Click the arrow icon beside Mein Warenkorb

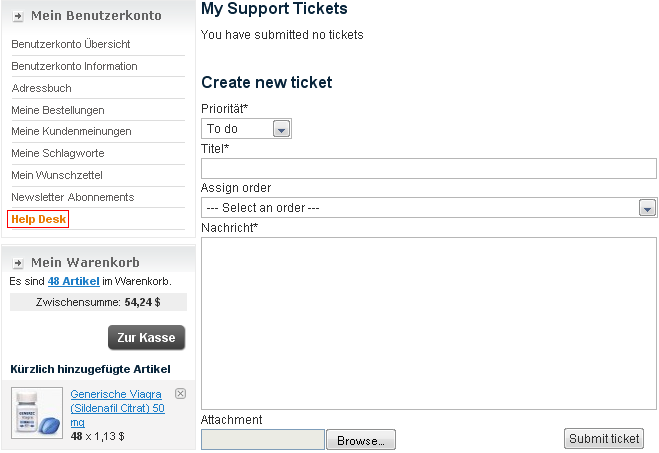(18, 263)
